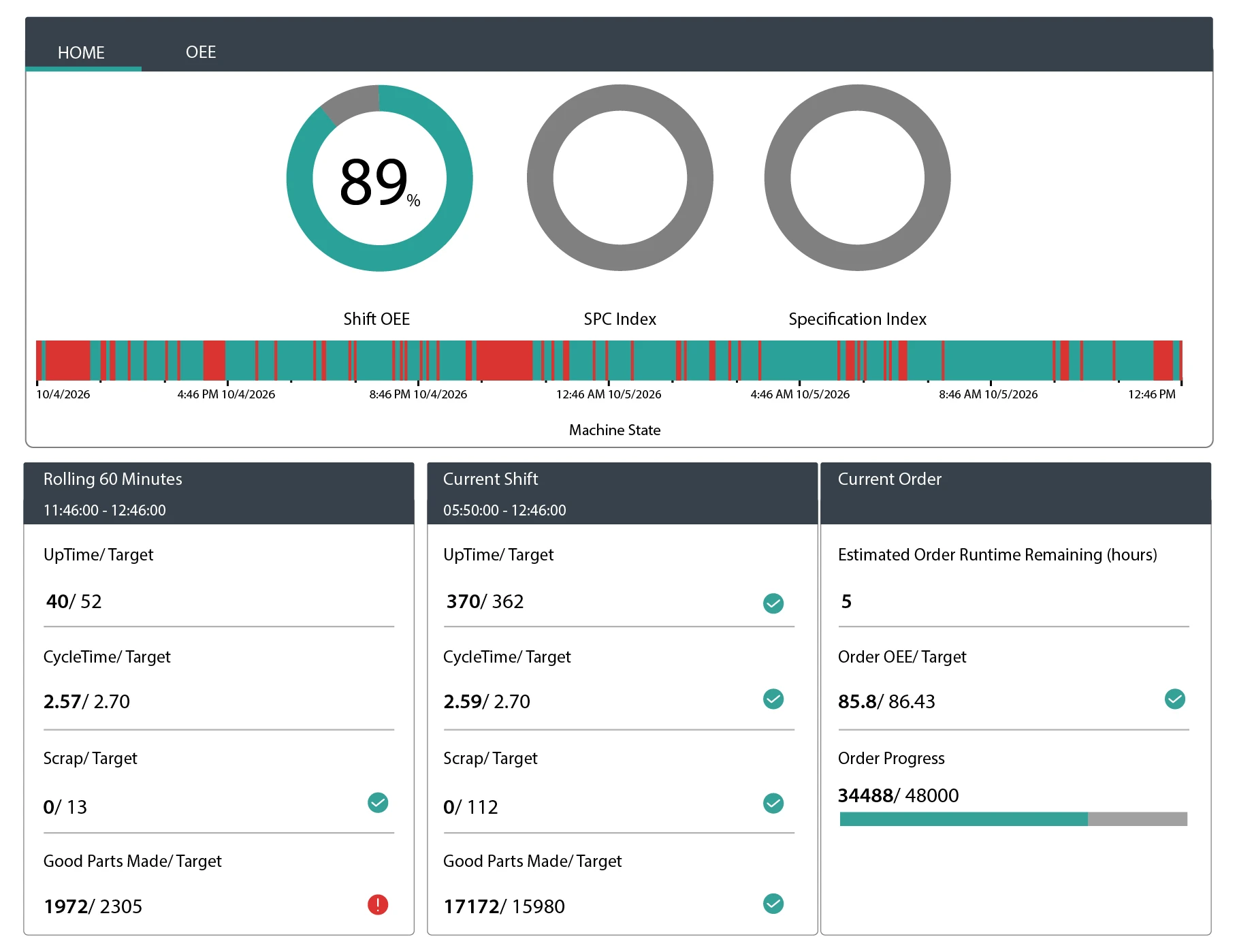Click Current Shift Scrap green check icon

click(773, 804)
